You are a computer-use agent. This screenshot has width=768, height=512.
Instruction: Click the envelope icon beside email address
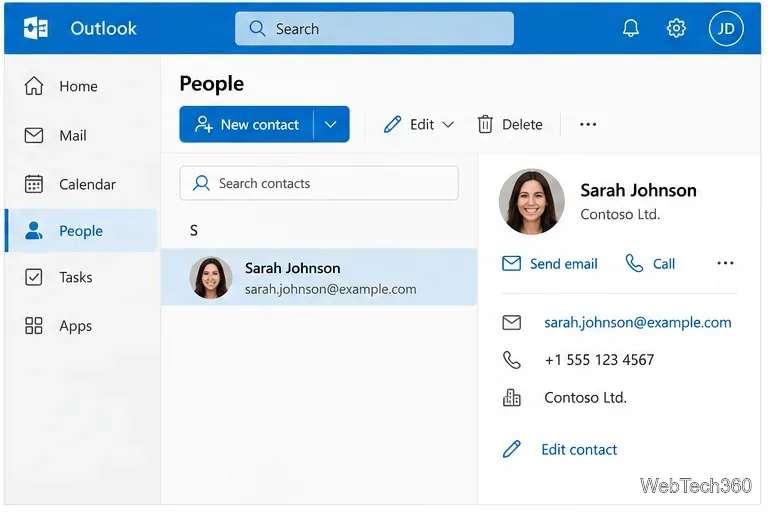(511, 322)
